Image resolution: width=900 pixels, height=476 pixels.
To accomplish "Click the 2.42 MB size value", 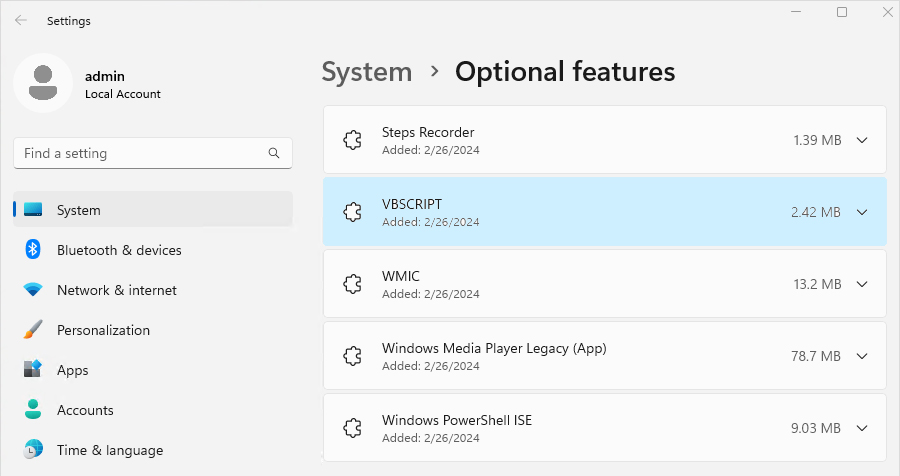I will (x=816, y=212).
